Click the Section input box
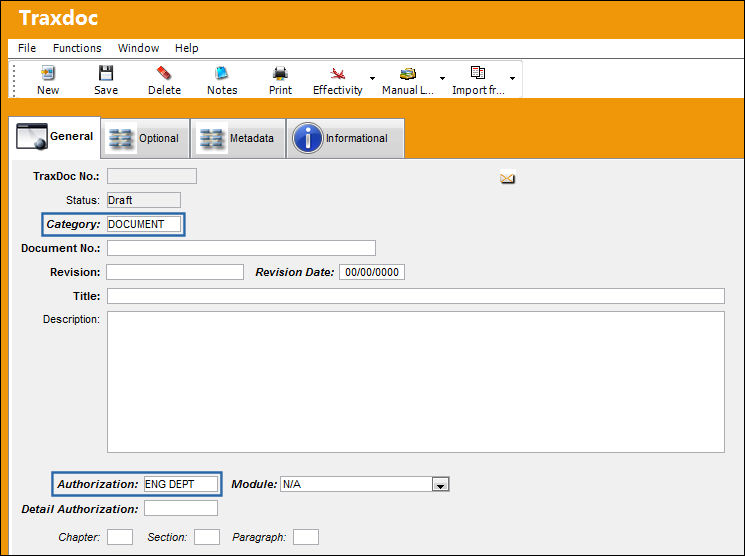 coord(207,537)
